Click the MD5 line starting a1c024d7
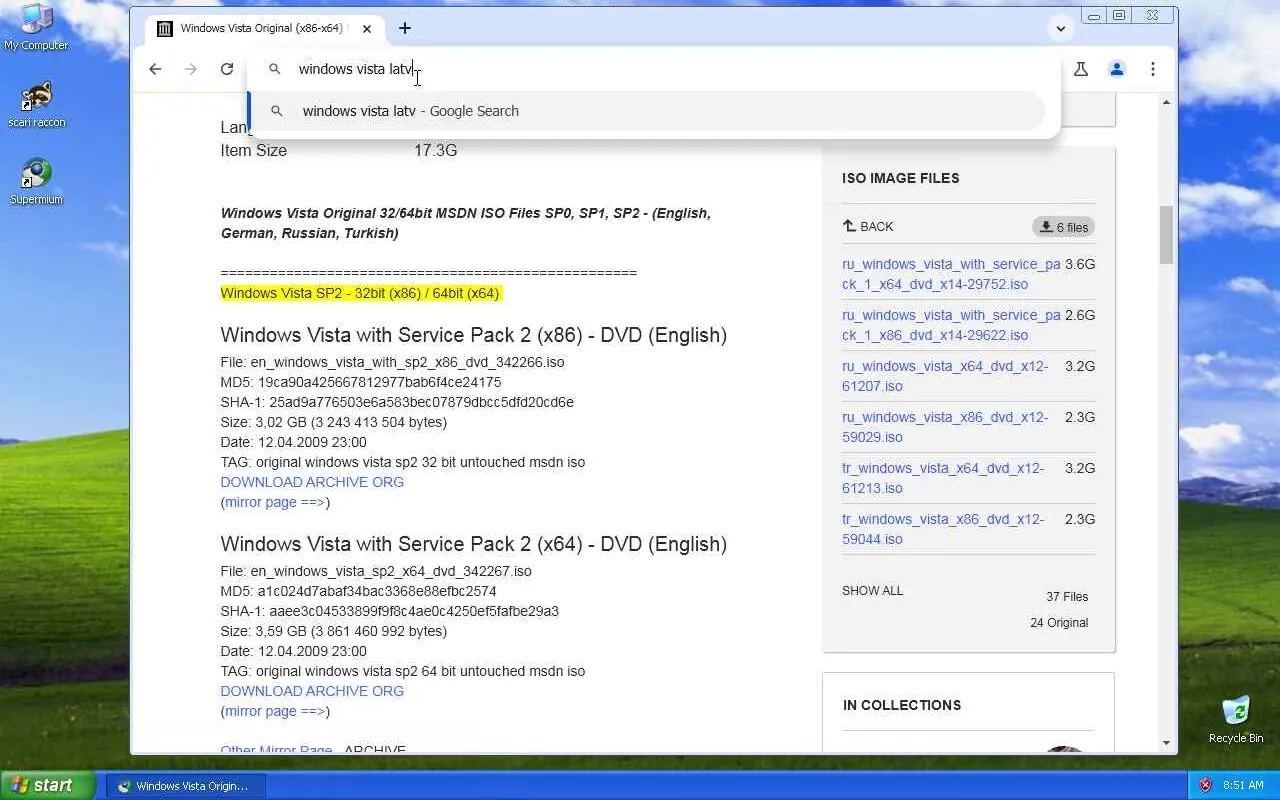The width and height of the screenshot is (1280, 800). 358,591
